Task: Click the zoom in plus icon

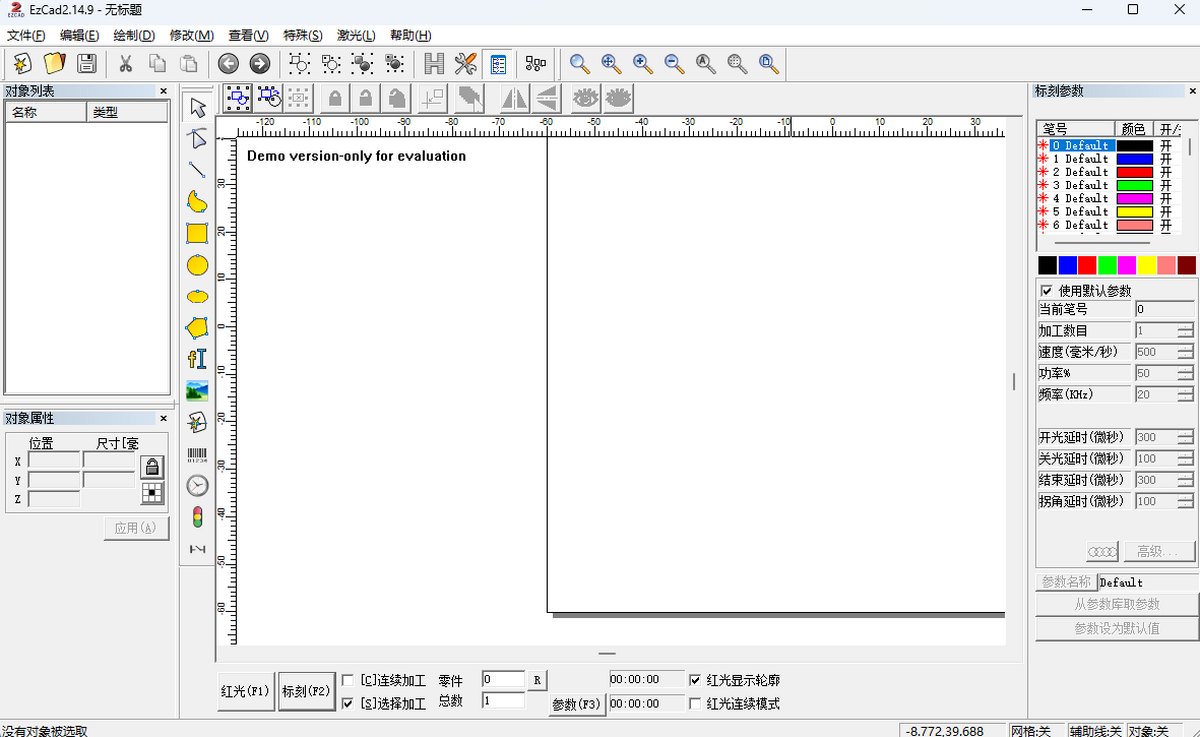Action: click(643, 64)
